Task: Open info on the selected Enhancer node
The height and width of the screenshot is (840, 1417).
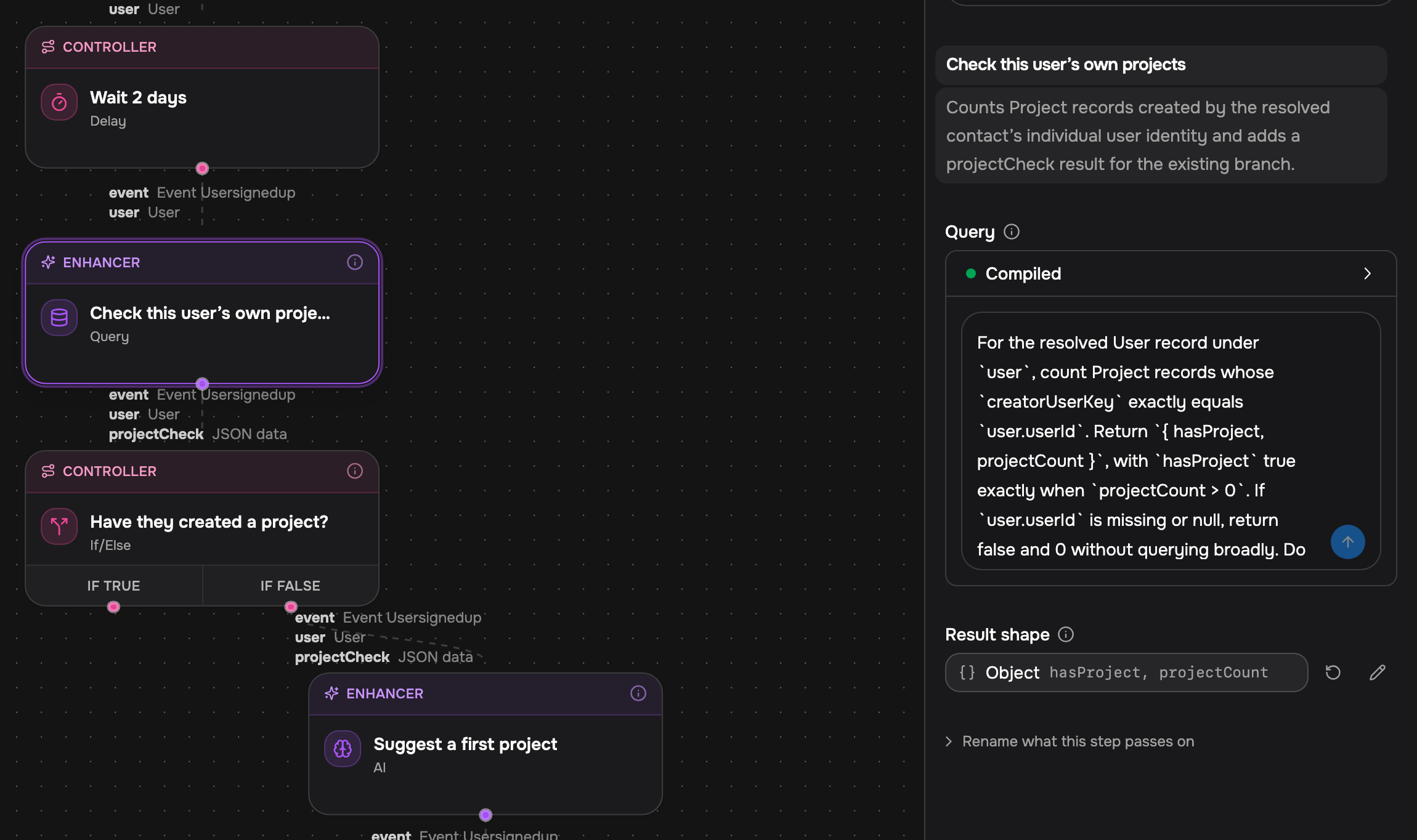Action: tap(355, 262)
